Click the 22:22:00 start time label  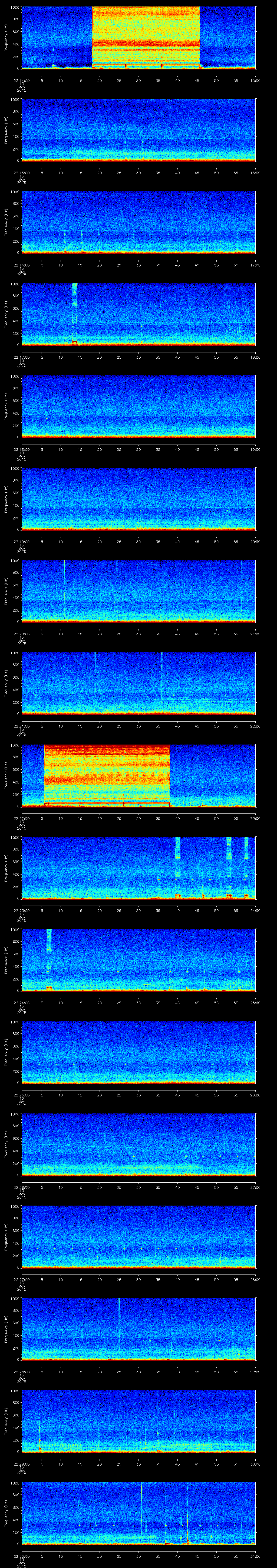21,818
